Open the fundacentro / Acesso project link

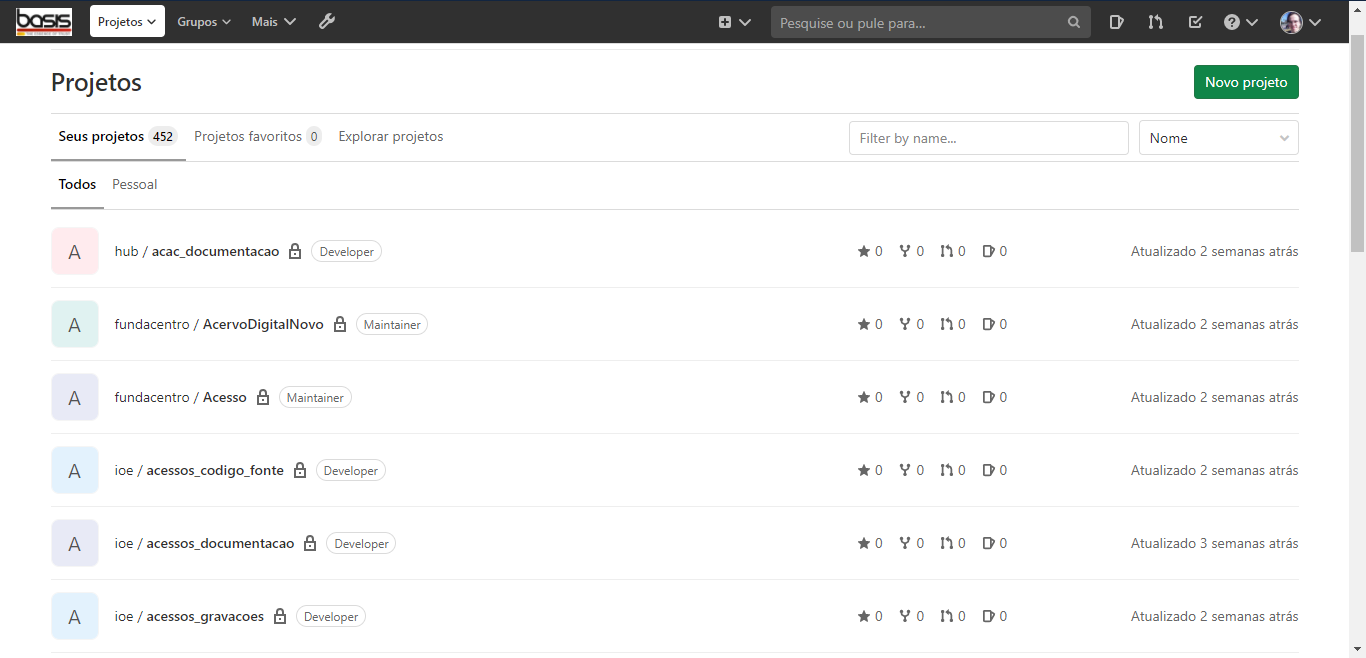click(x=180, y=397)
